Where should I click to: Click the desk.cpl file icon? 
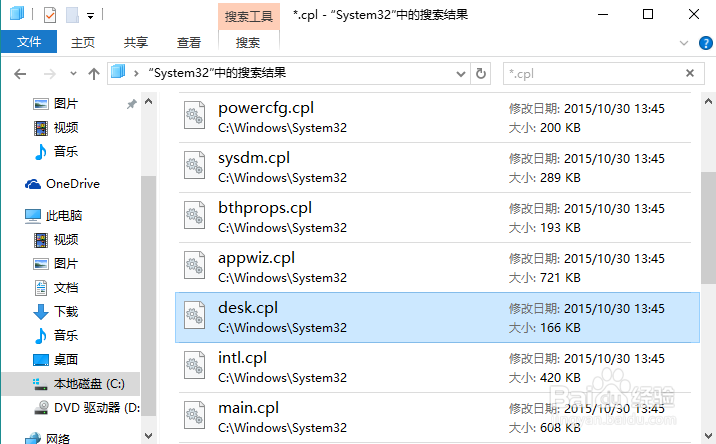point(194,315)
